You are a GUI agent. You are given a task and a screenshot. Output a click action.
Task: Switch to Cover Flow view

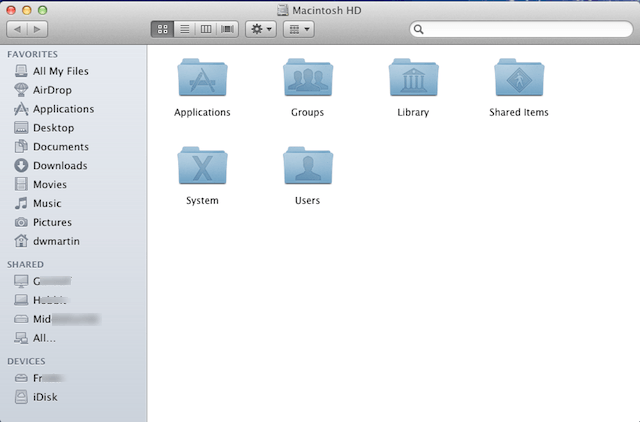pos(228,30)
